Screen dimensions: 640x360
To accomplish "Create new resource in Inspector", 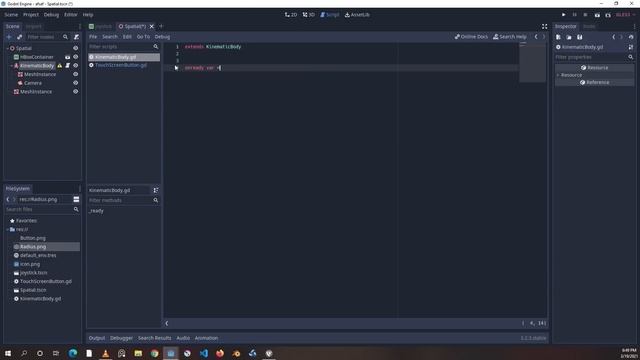I will (558, 37).
